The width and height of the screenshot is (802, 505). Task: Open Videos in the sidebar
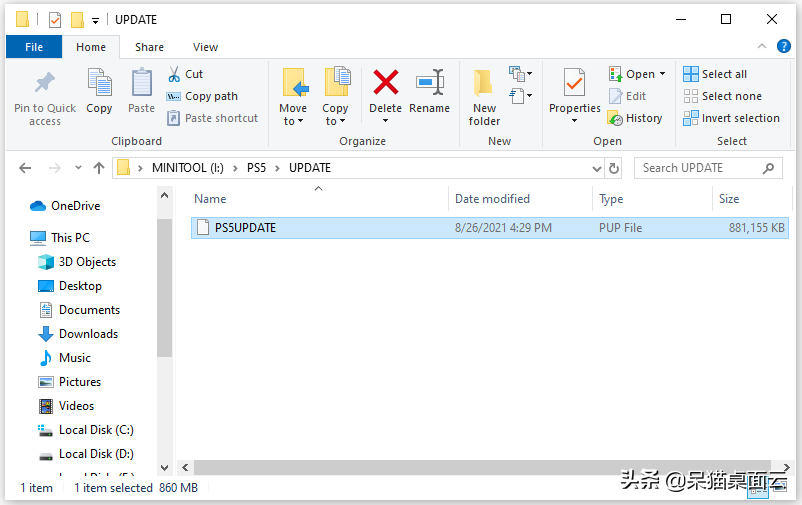[x=66, y=406]
